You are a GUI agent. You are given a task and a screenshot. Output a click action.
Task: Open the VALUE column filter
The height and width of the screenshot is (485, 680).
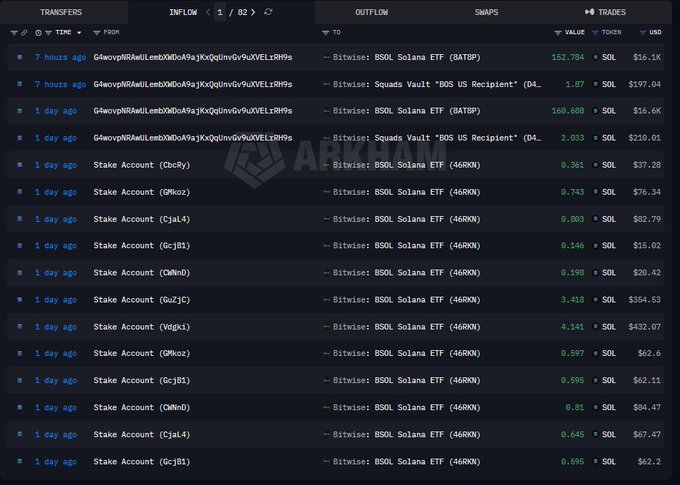558,33
